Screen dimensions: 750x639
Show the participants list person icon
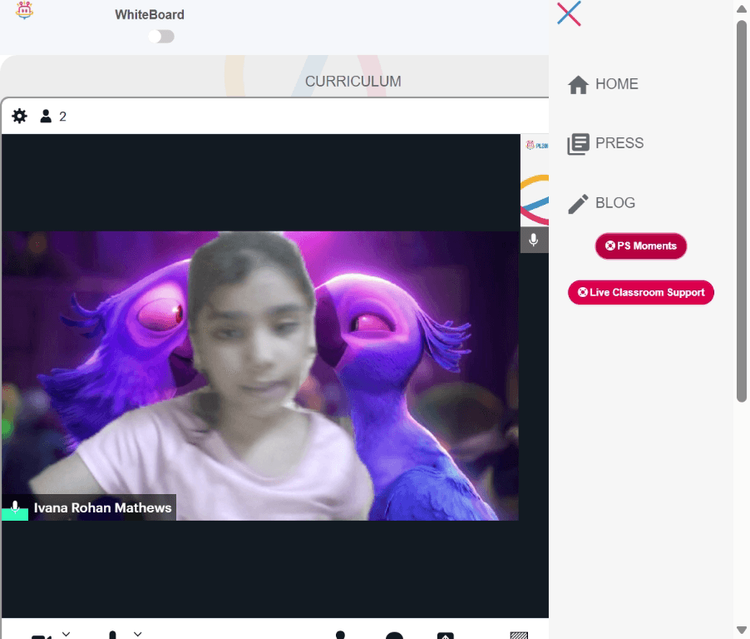pyautogui.click(x=46, y=116)
